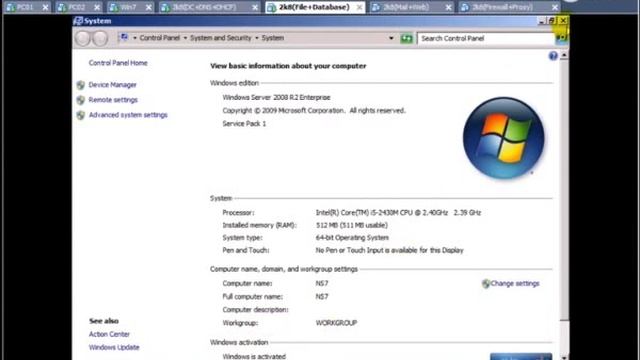Open Windows Update under See also
Viewport: 640px width, 360px height.
pos(114,347)
